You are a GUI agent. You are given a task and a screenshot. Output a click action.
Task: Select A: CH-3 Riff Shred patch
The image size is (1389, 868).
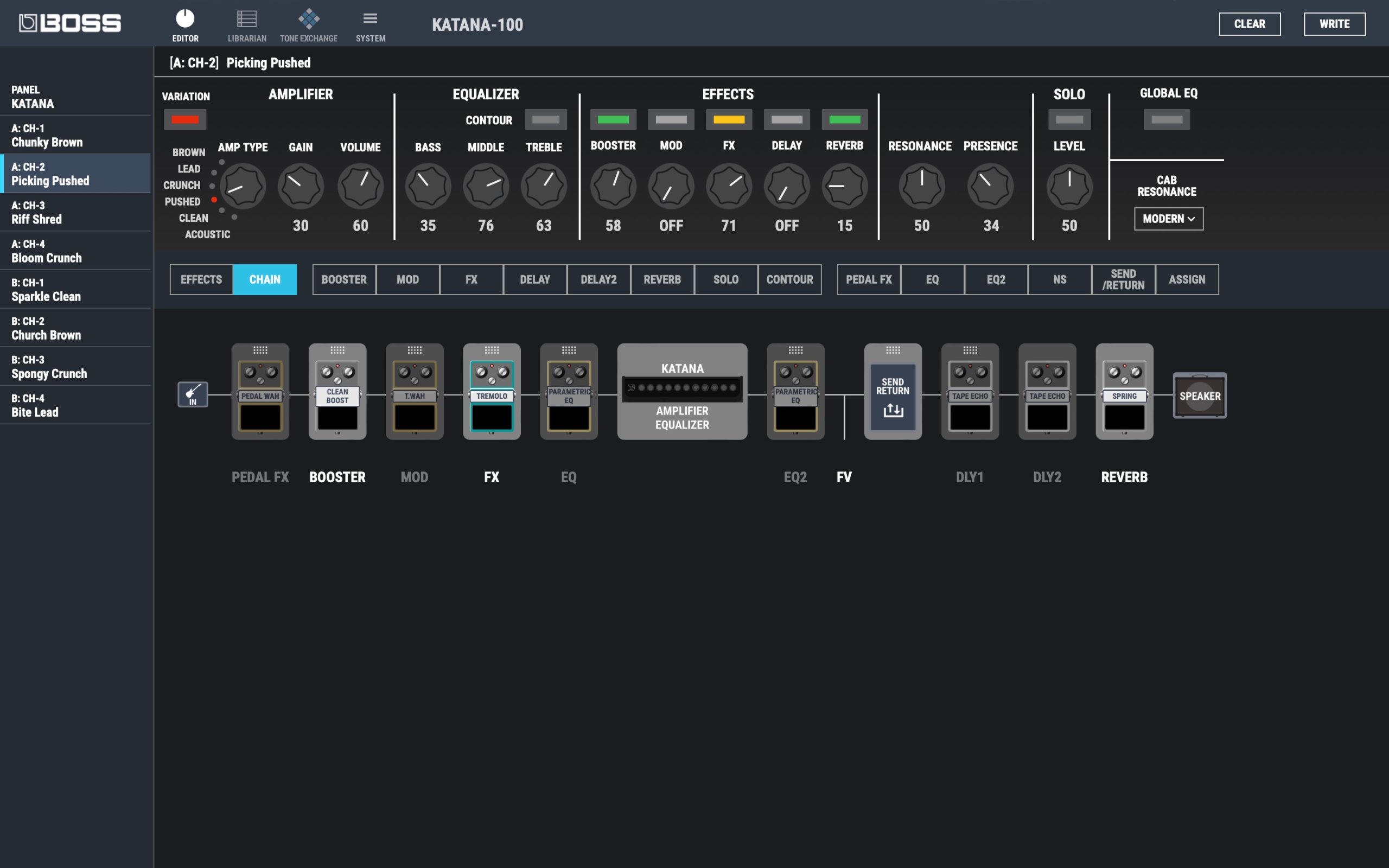pyautogui.click(x=75, y=213)
